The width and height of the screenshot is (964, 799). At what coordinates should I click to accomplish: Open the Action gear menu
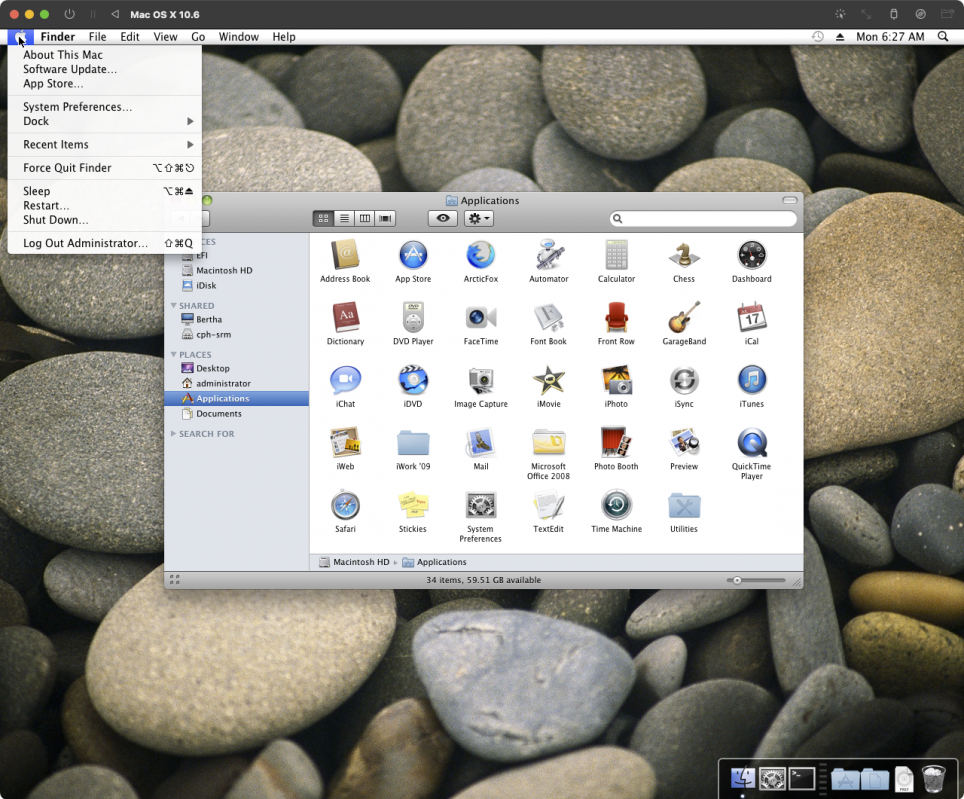[478, 218]
